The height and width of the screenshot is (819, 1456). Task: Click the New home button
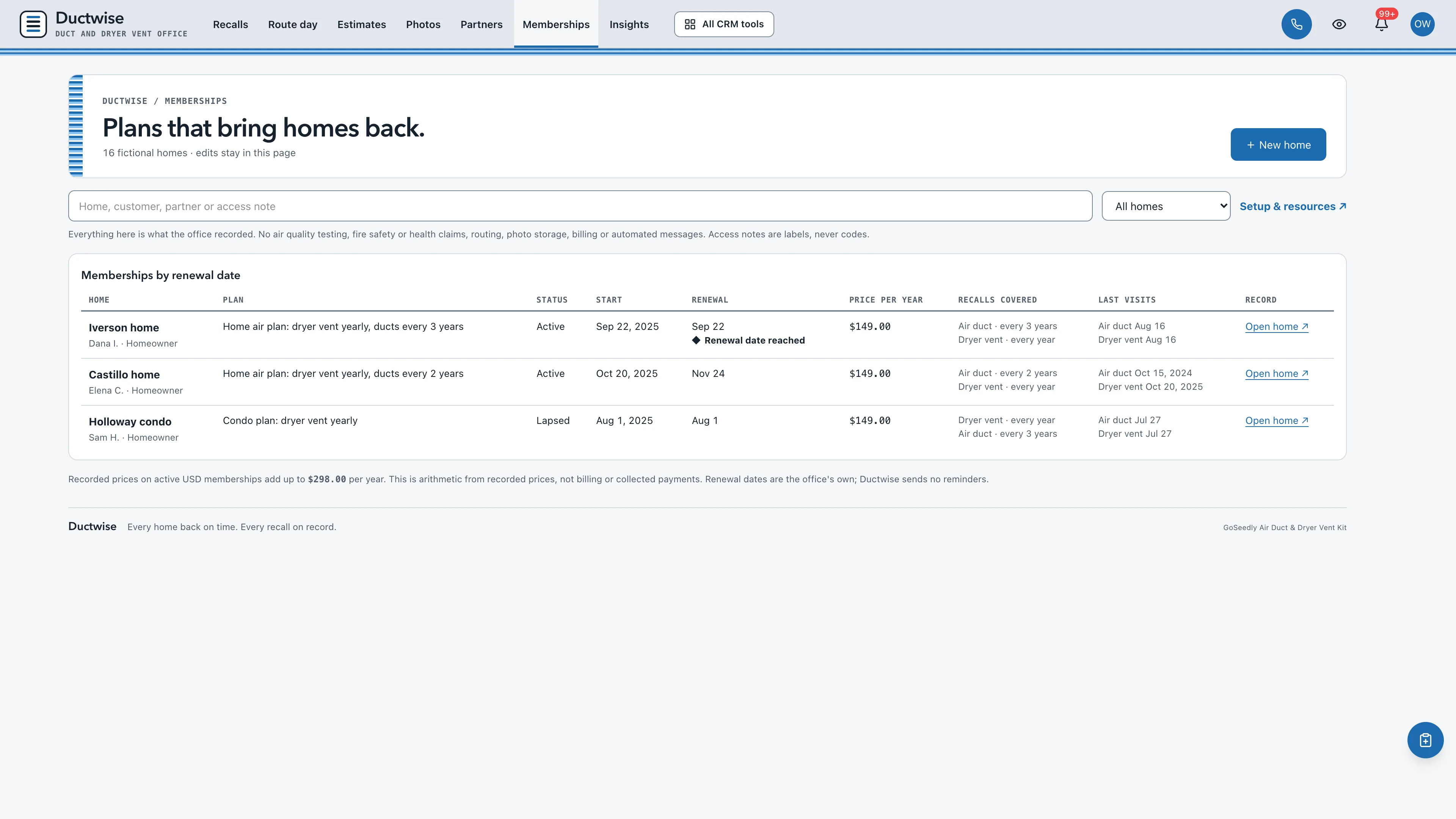click(x=1278, y=145)
